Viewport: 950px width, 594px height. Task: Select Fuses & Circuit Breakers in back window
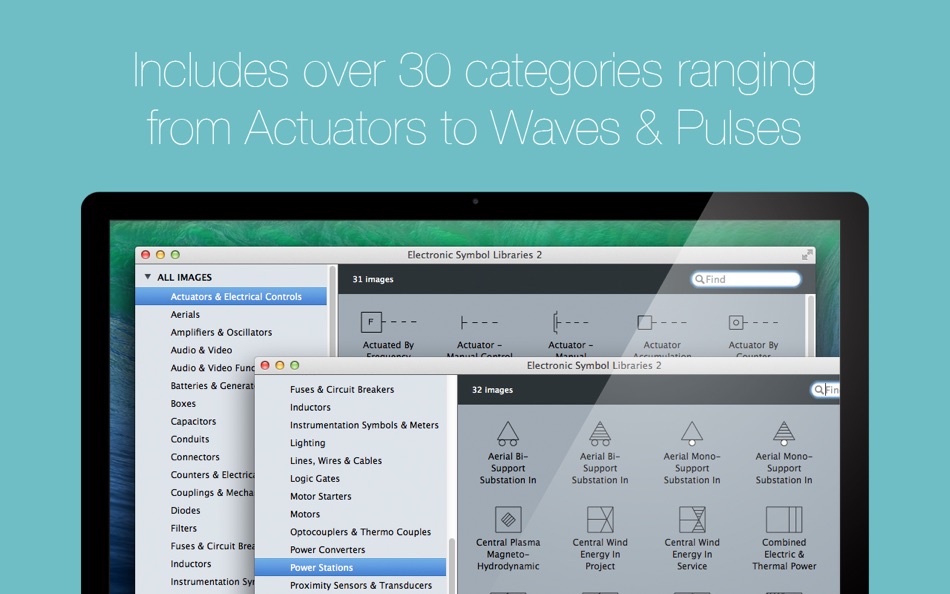pos(212,546)
